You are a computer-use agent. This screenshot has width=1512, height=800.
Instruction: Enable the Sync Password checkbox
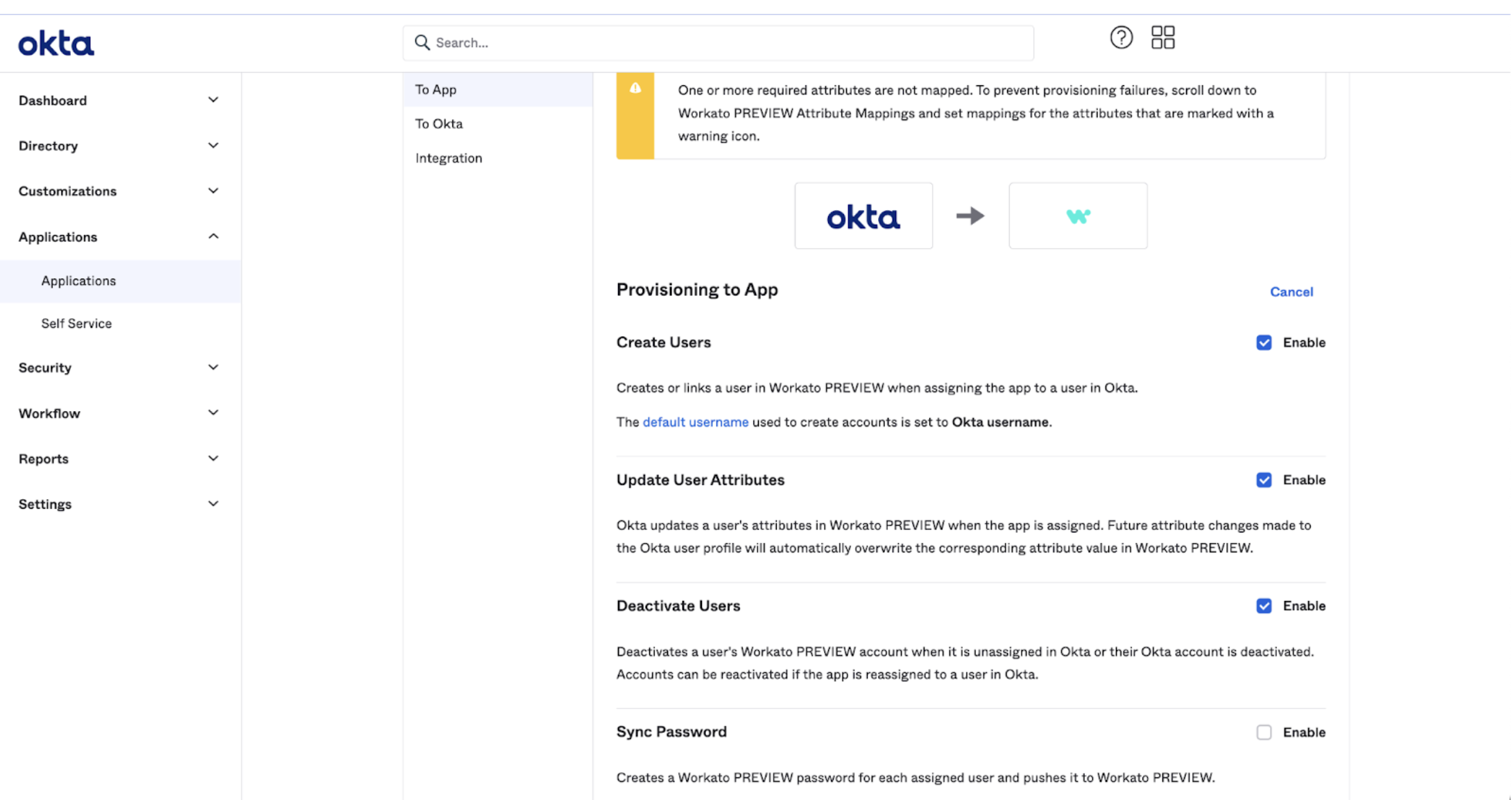pyautogui.click(x=1264, y=733)
